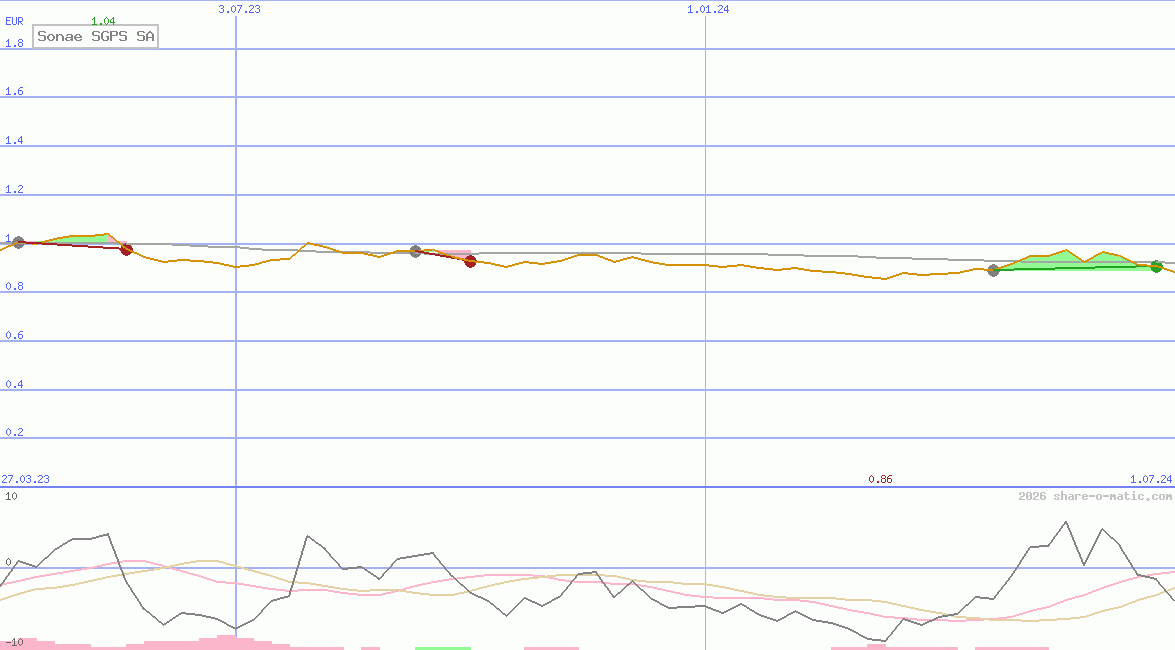1175x650 pixels.
Task: Click the 1.8 price axis label
Action: coord(14,43)
